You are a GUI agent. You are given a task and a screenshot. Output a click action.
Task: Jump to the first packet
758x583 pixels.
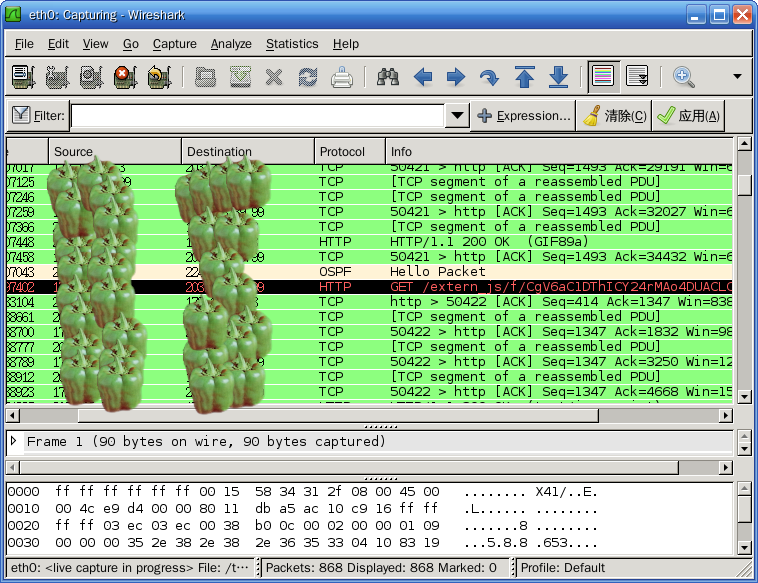pyautogui.click(x=525, y=77)
